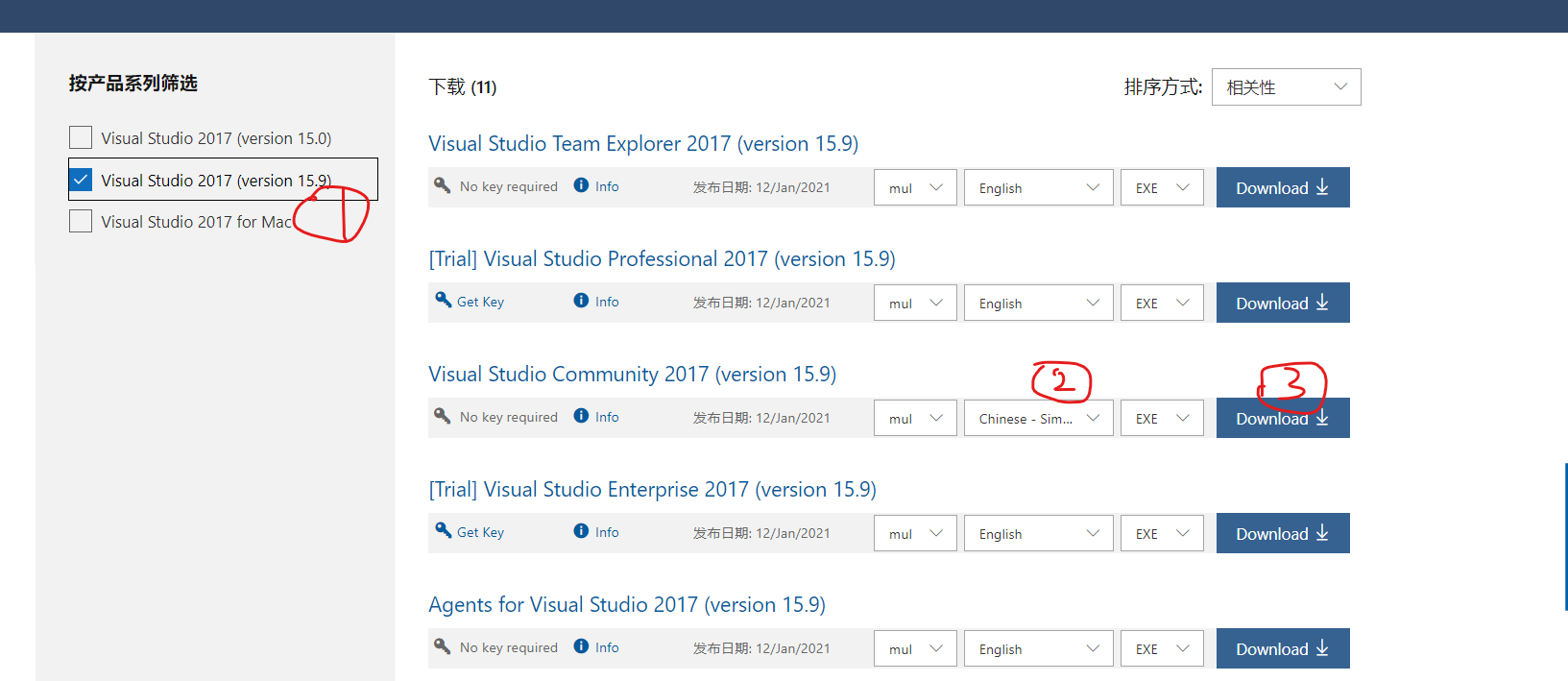The height and width of the screenshot is (681, 1568).
Task: Open Visual Studio Community 2017 title link
Action: pos(632,374)
